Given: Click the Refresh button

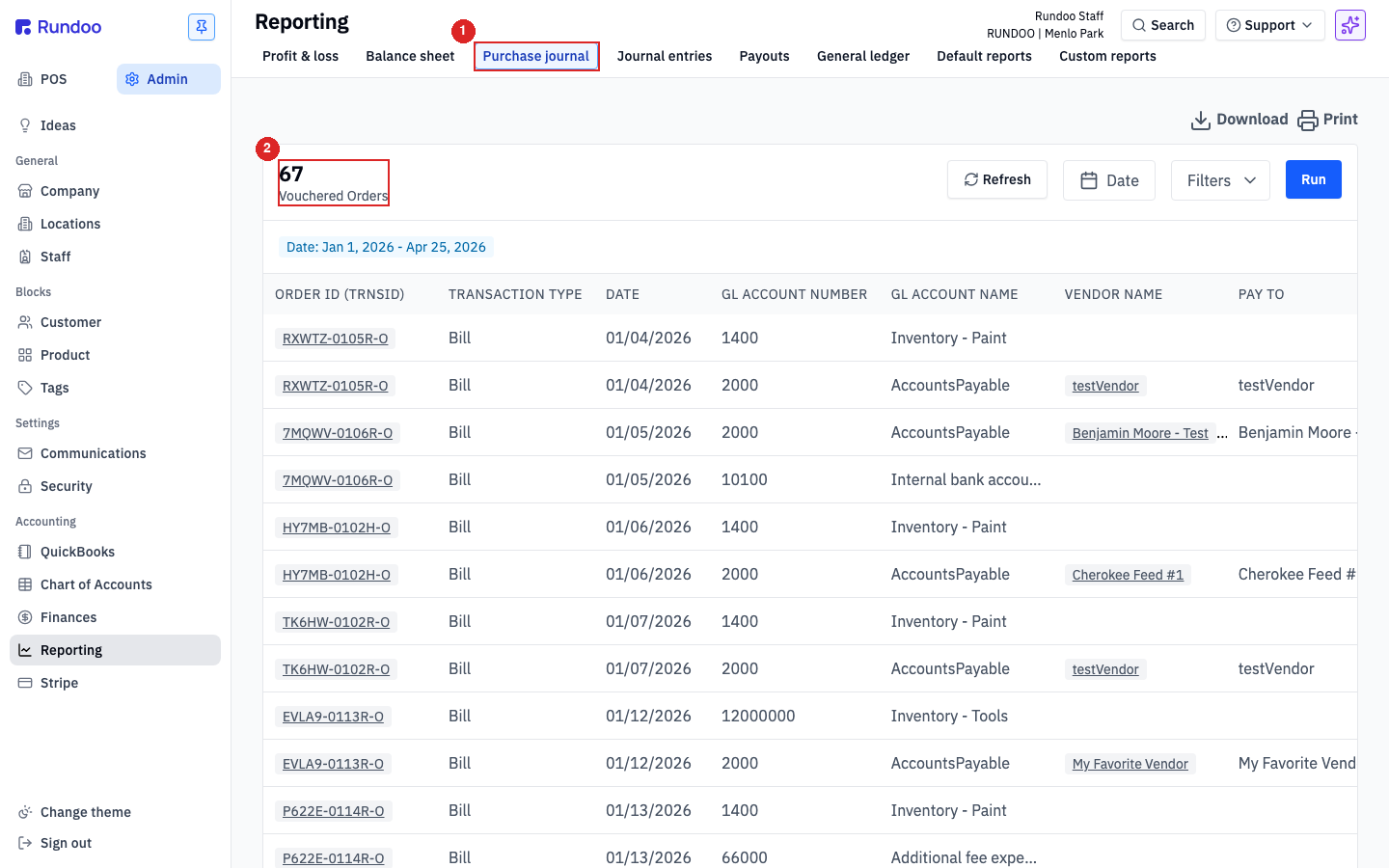Looking at the screenshot, I should point(997,179).
